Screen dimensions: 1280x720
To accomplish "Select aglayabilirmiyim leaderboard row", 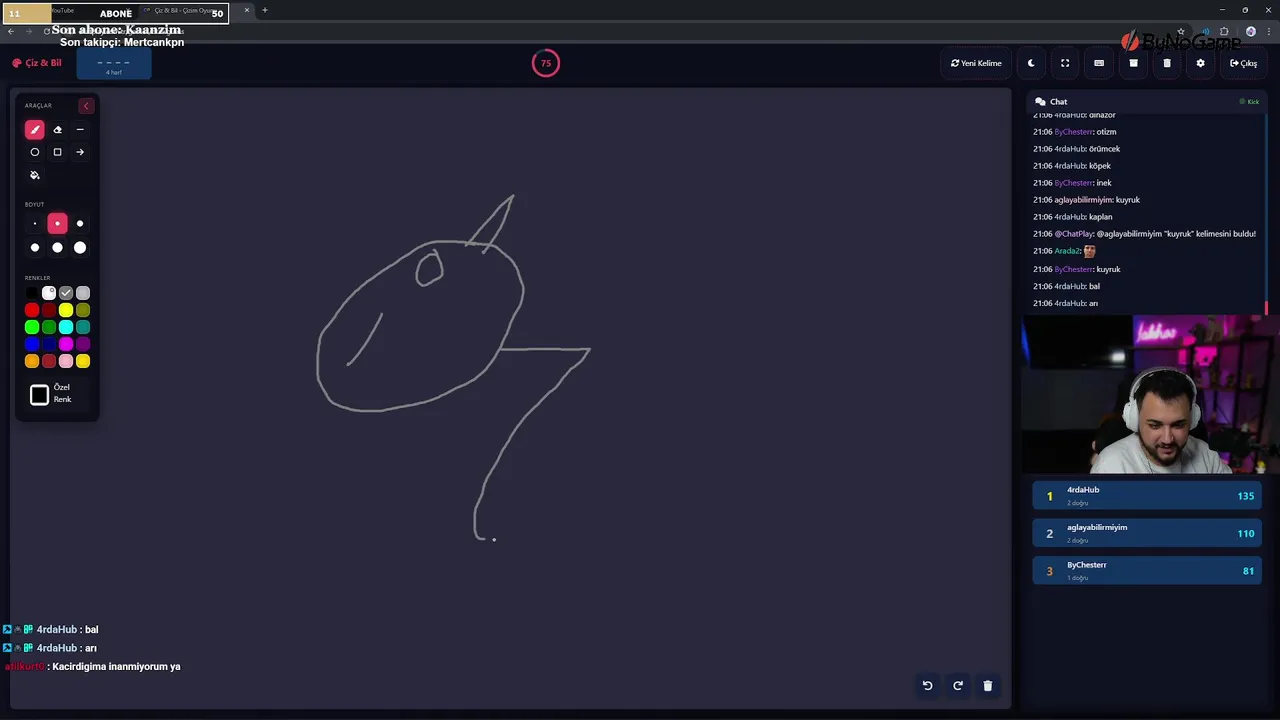I will (1147, 533).
